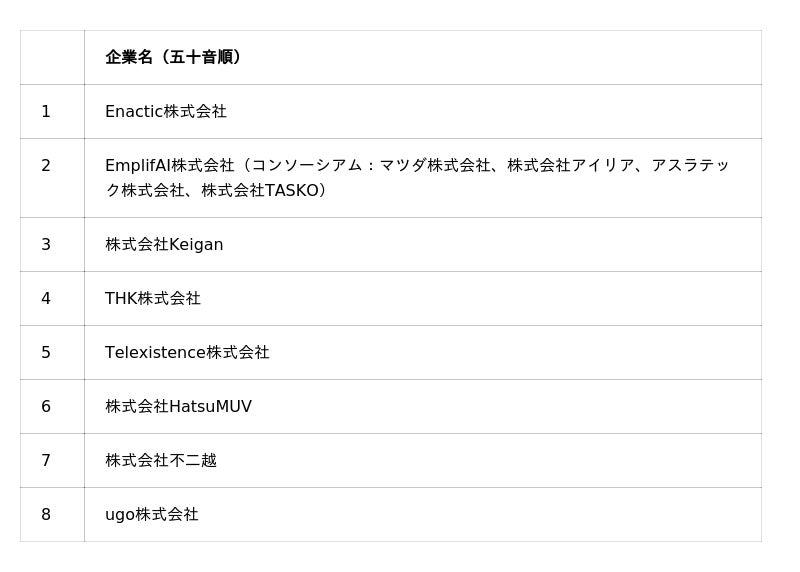Screen dimensions: 800x572
Task: Select the row number 7 cell
Action: tap(46, 460)
